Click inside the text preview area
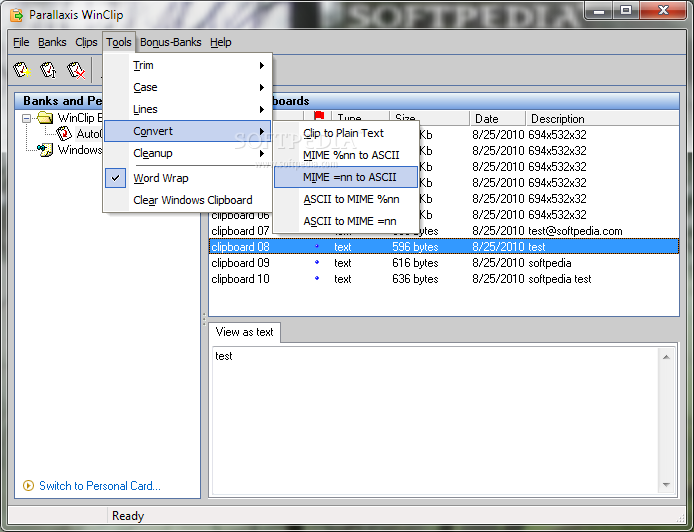Viewport: 694px width, 532px height. [x=436, y=420]
